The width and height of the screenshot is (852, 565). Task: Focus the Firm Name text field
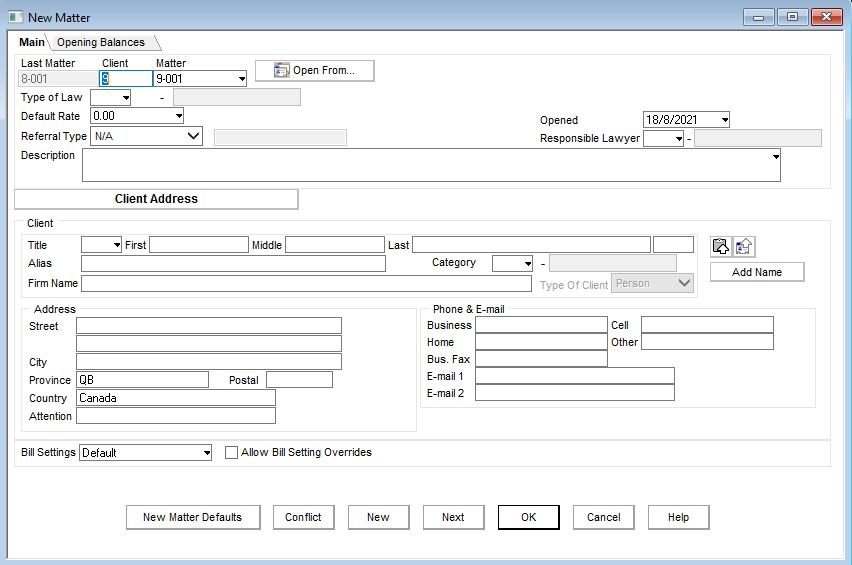pyautogui.click(x=308, y=284)
